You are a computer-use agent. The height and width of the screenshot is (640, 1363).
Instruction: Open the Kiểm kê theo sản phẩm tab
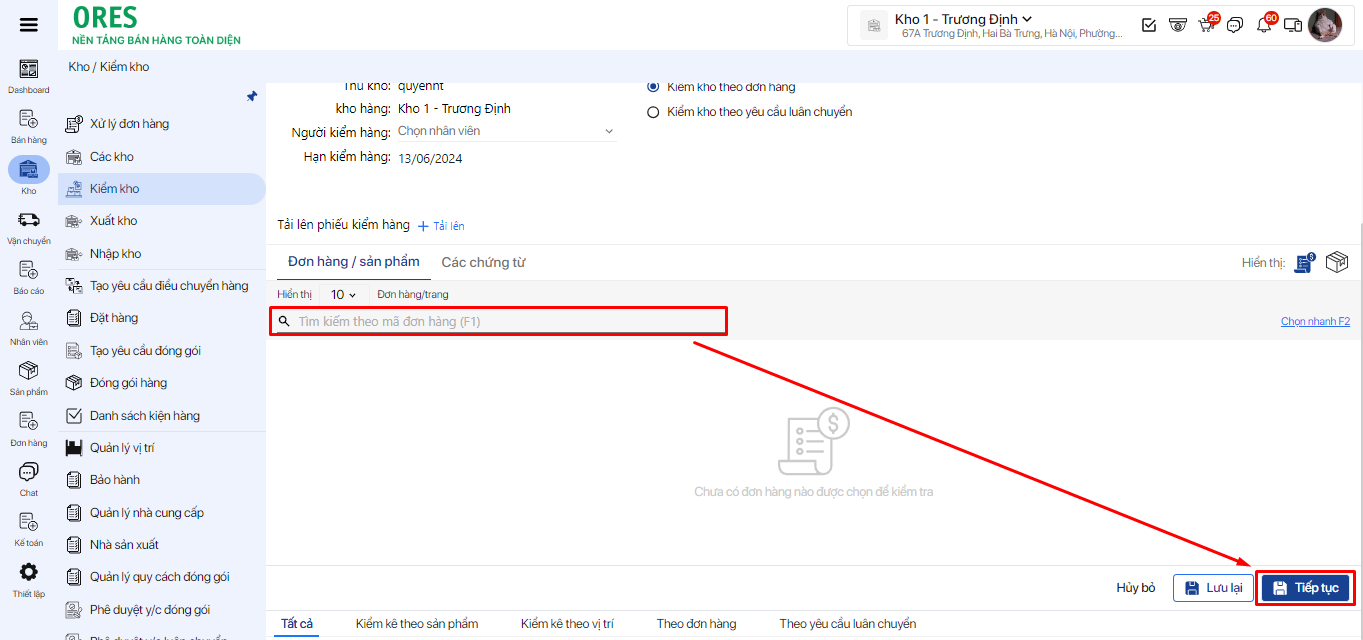click(x=417, y=624)
